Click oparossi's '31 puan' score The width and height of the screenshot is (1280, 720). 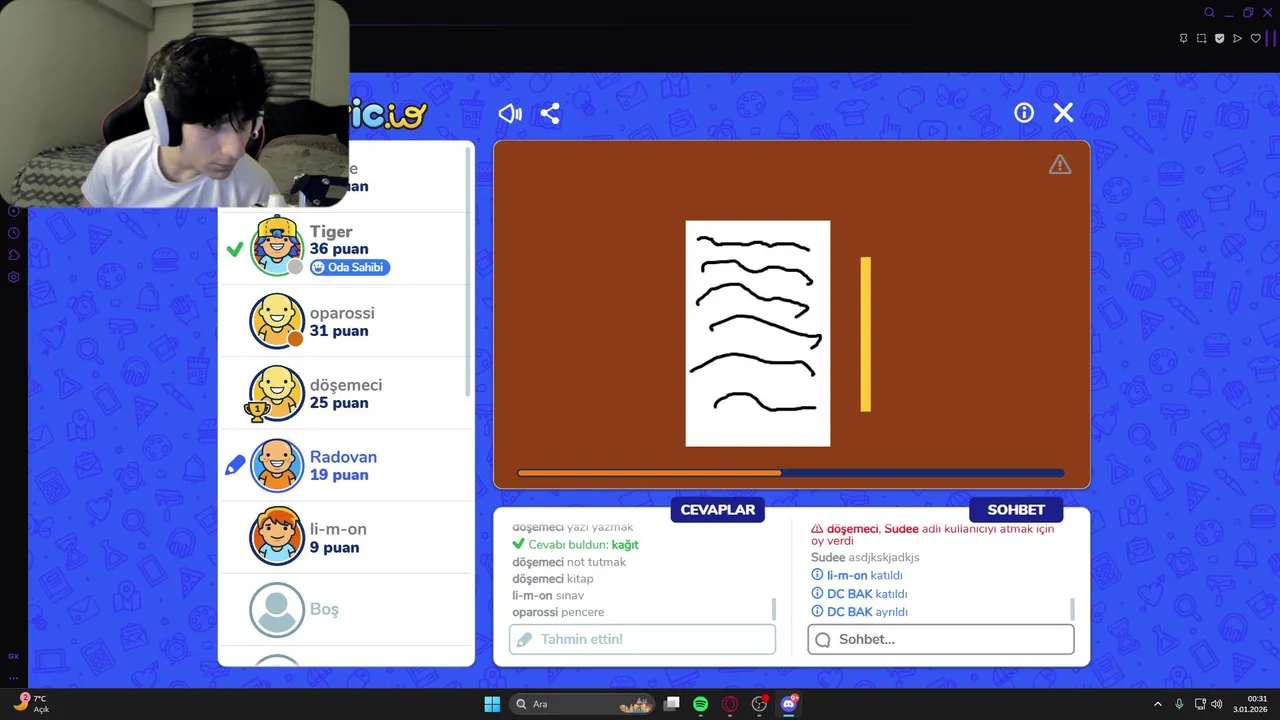(x=339, y=331)
